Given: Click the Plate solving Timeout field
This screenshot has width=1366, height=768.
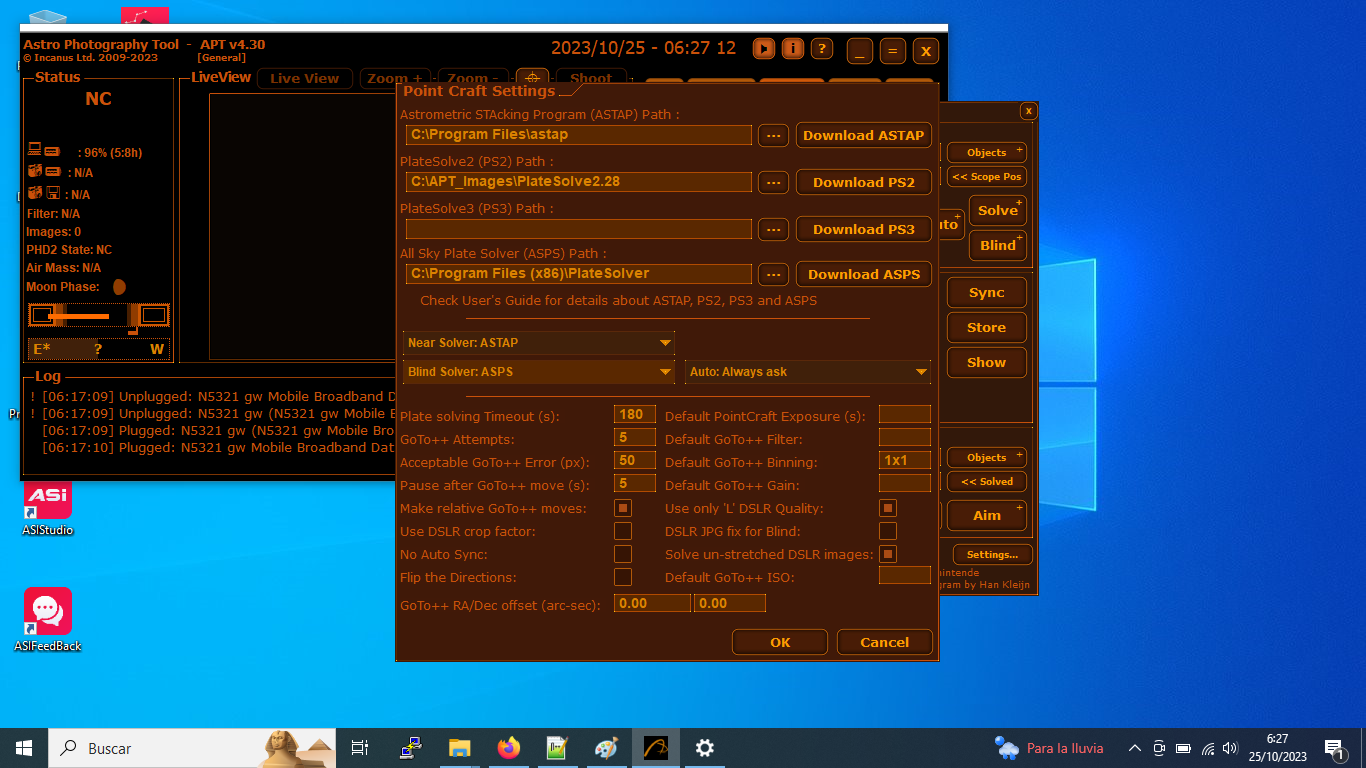Looking at the screenshot, I should 635,415.
